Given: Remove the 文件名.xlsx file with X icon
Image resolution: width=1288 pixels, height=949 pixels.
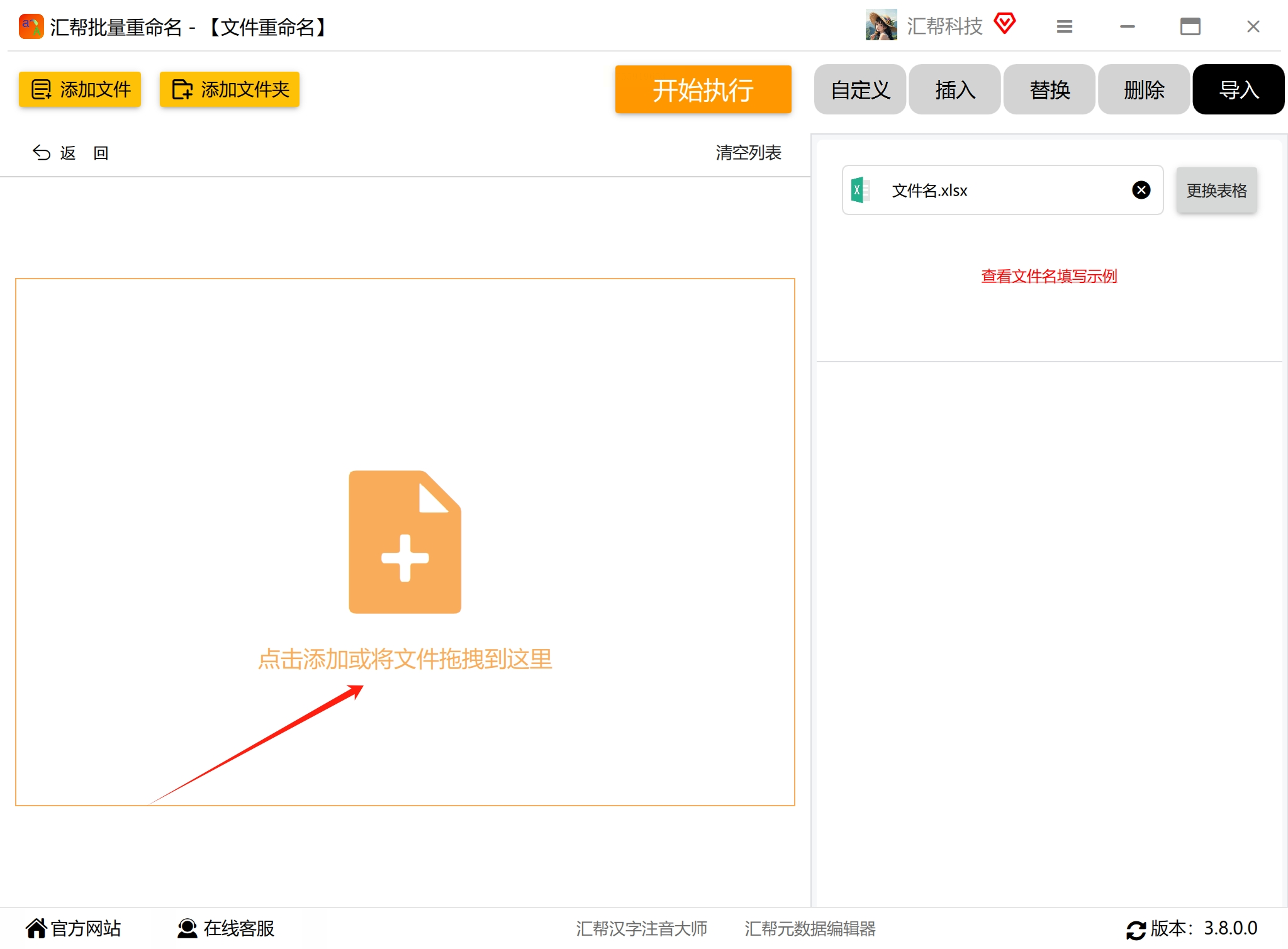Looking at the screenshot, I should click(x=1141, y=190).
